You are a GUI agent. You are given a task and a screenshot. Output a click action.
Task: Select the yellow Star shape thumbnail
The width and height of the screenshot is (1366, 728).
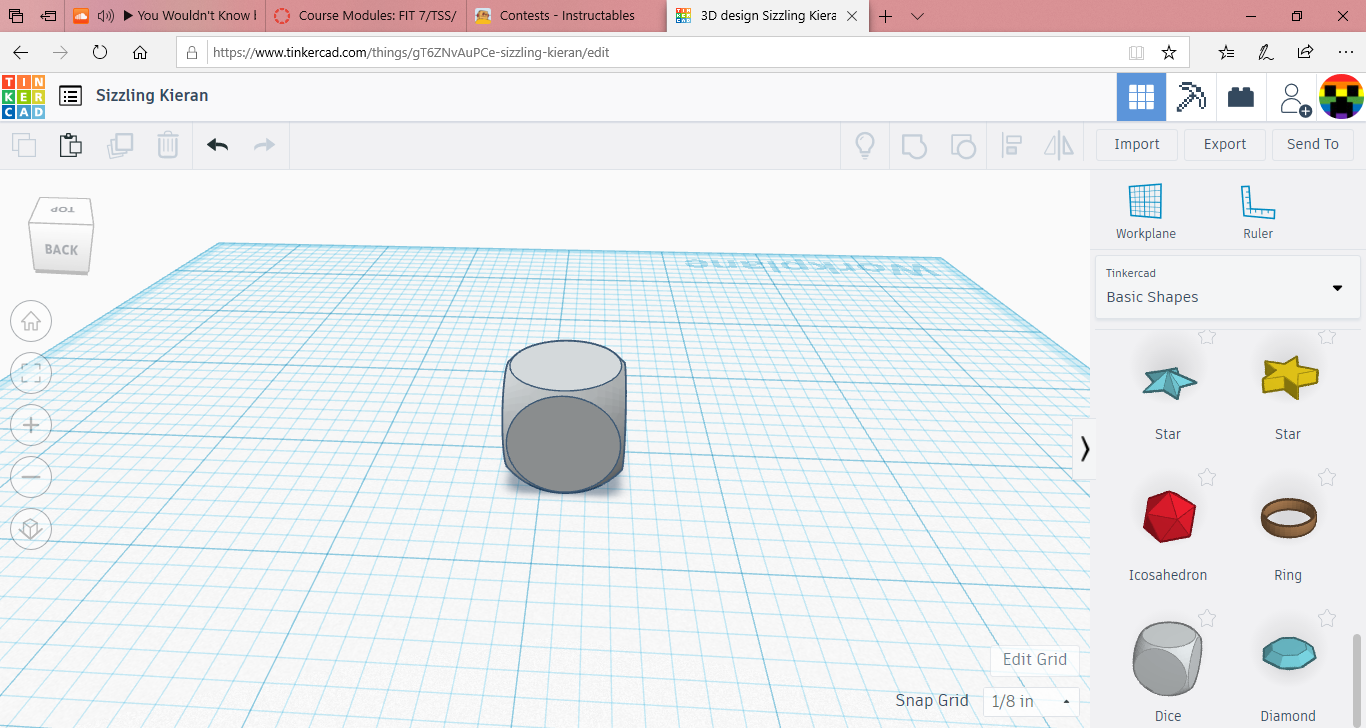(1288, 378)
